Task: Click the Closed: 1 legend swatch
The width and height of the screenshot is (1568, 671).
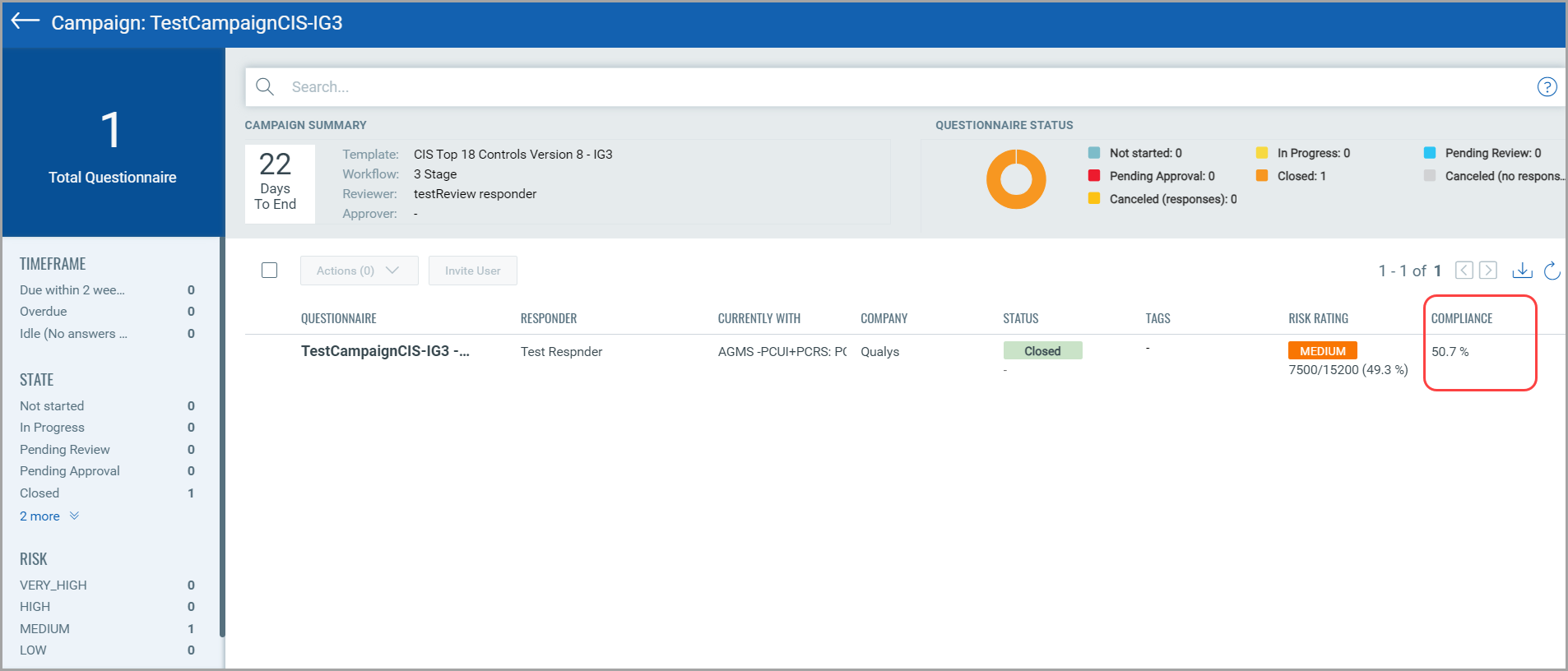Action: coord(1261,175)
